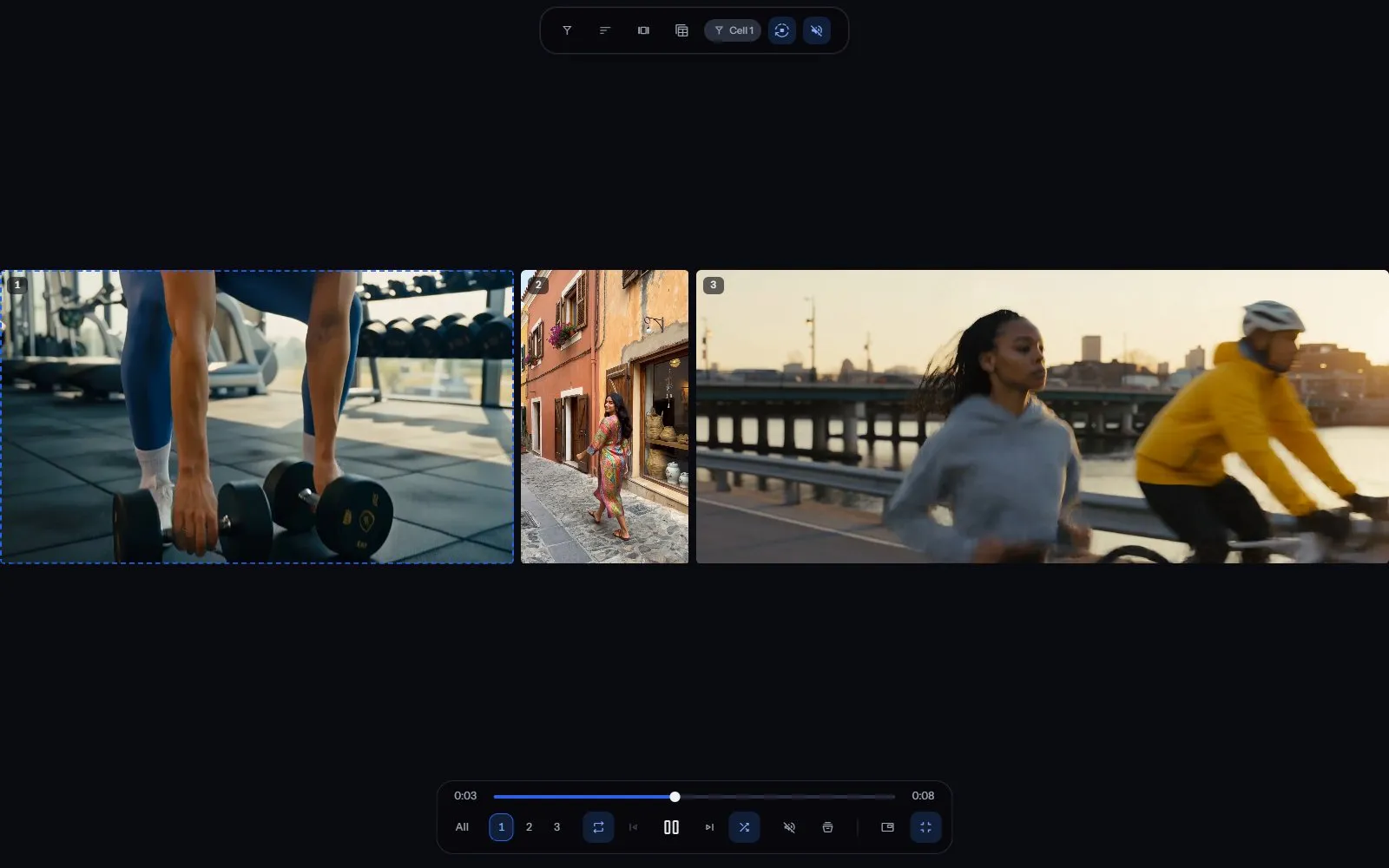Click the stack icon in player bar
1389x868 pixels.
click(x=827, y=827)
